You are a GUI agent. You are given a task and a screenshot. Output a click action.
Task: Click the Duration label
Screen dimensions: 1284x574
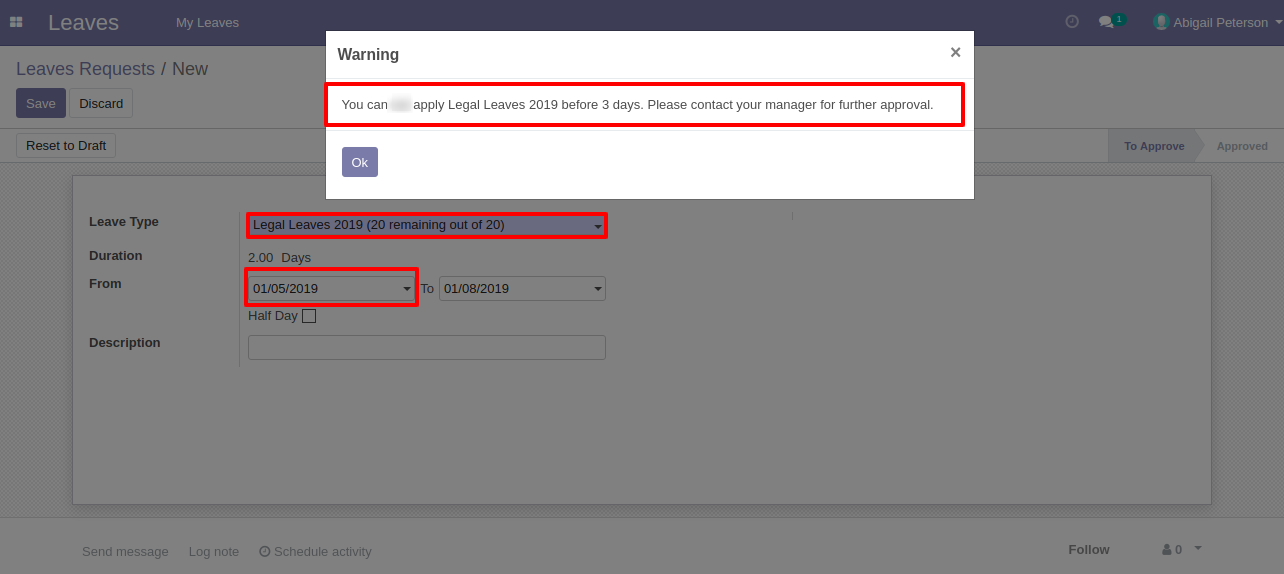click(x=116, y=255)
